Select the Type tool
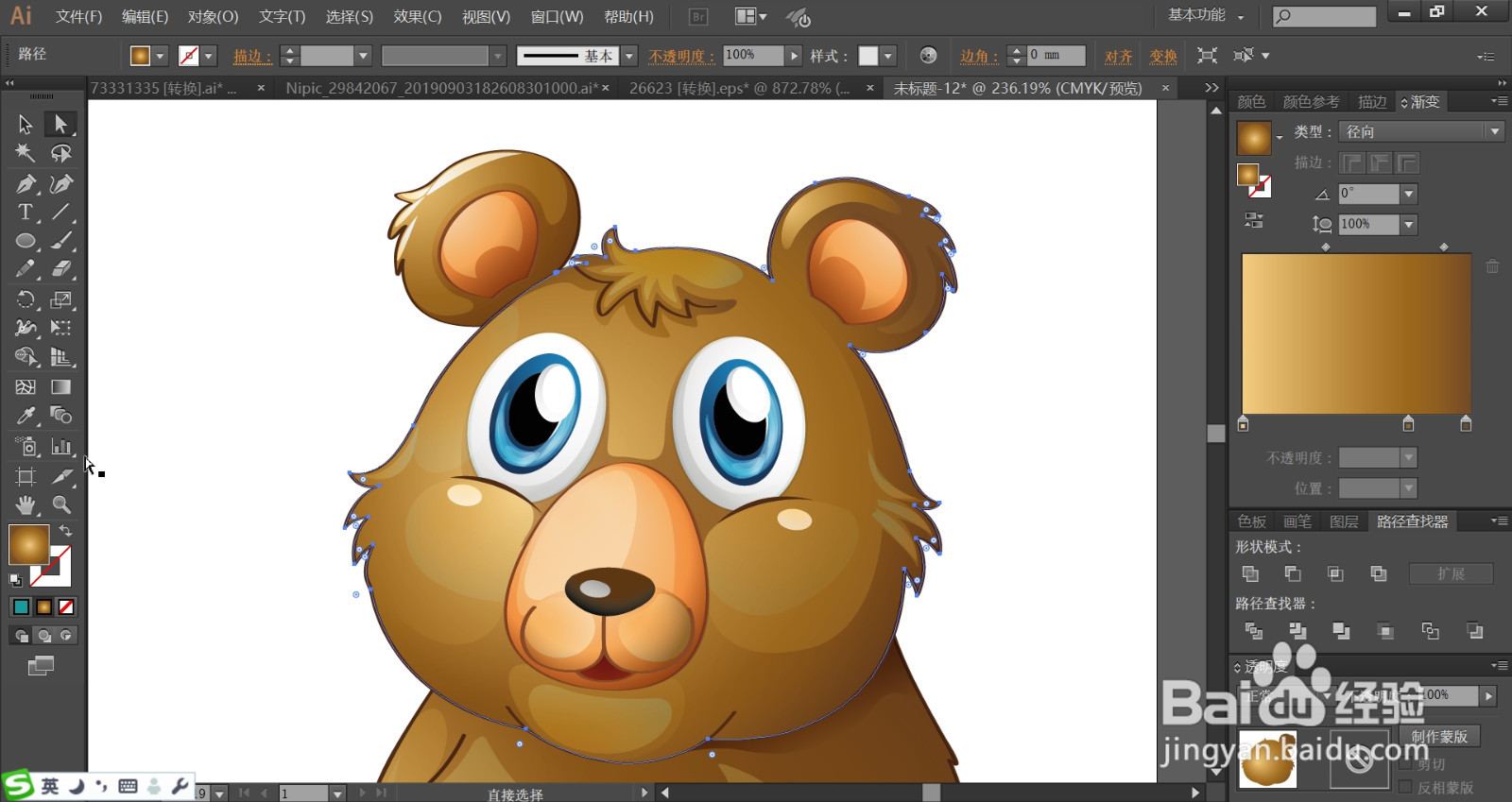Screen dimensions: 1512x802 [x=26, y=212]
